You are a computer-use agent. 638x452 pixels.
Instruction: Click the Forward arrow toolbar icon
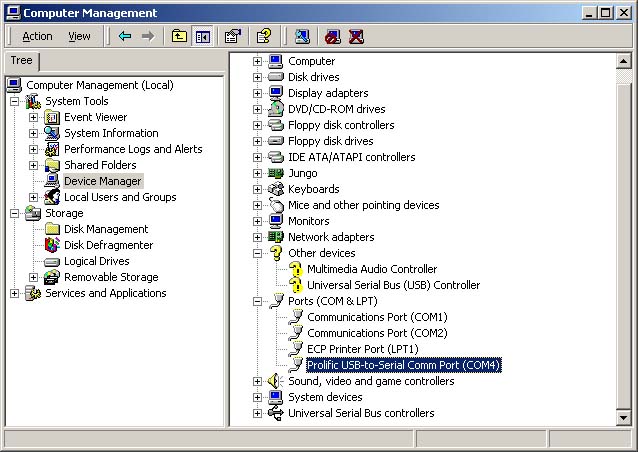coord(148,36)
